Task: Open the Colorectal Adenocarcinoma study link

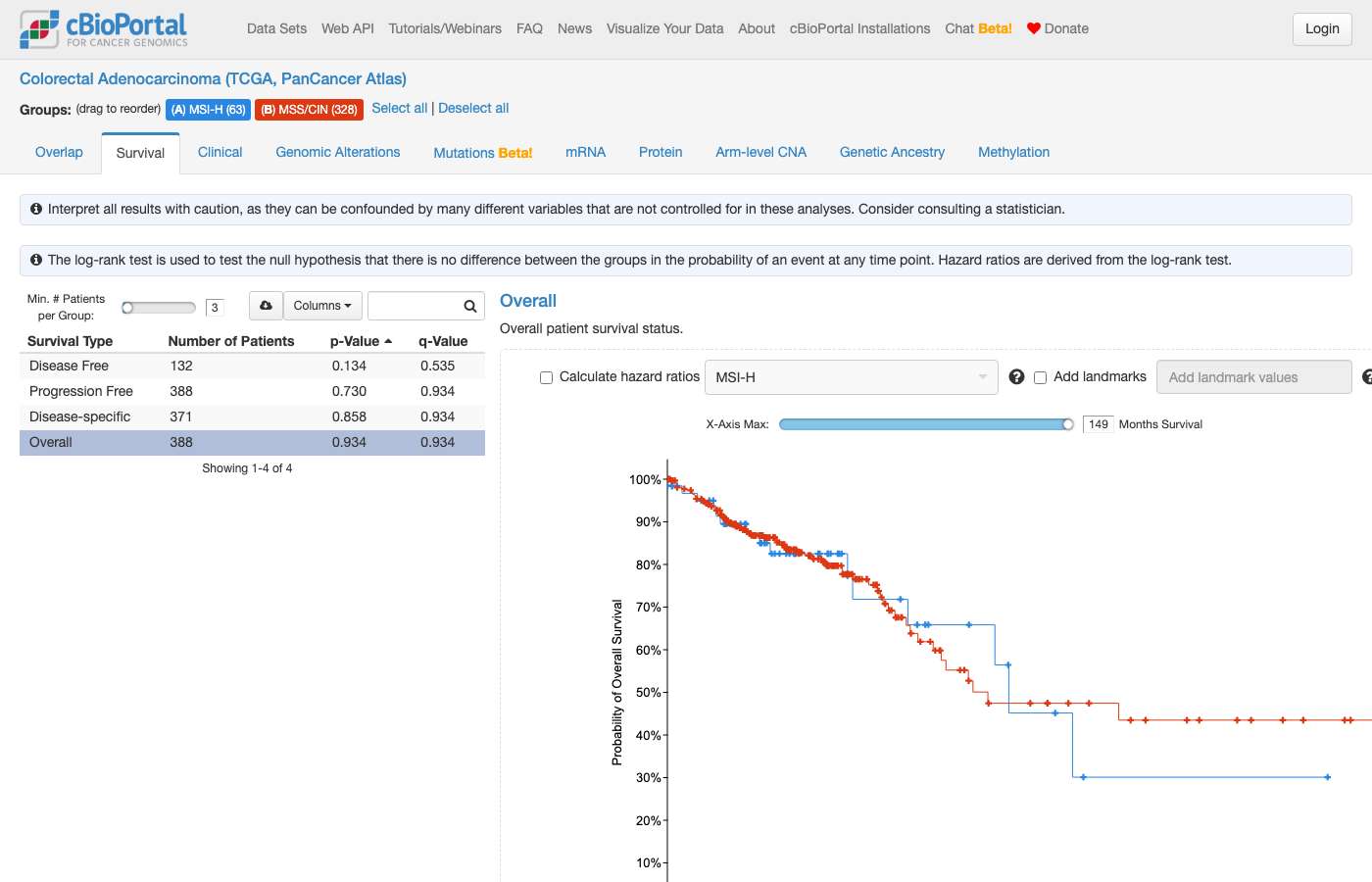Action: tap(213, 78)
